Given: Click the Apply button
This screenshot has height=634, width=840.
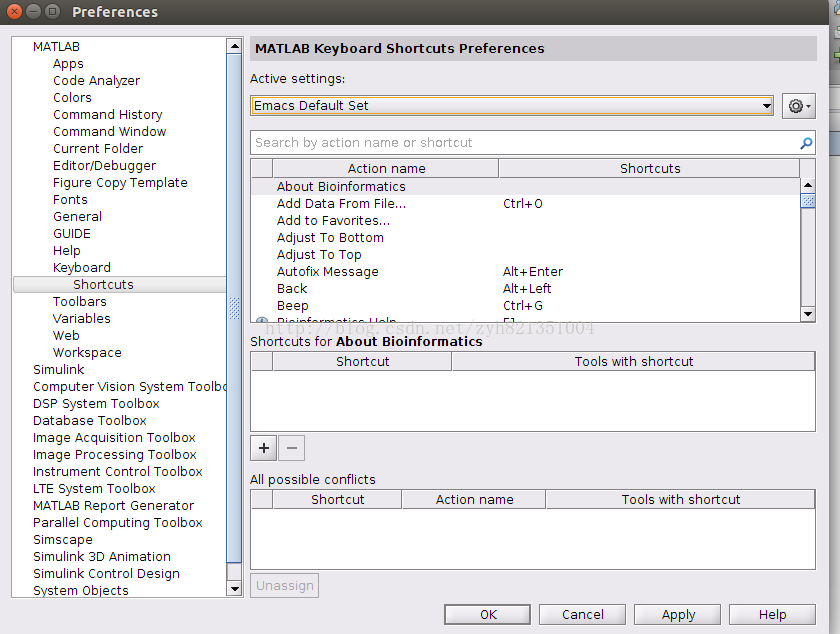Looking at the screenshot, I should click(678, 614).
